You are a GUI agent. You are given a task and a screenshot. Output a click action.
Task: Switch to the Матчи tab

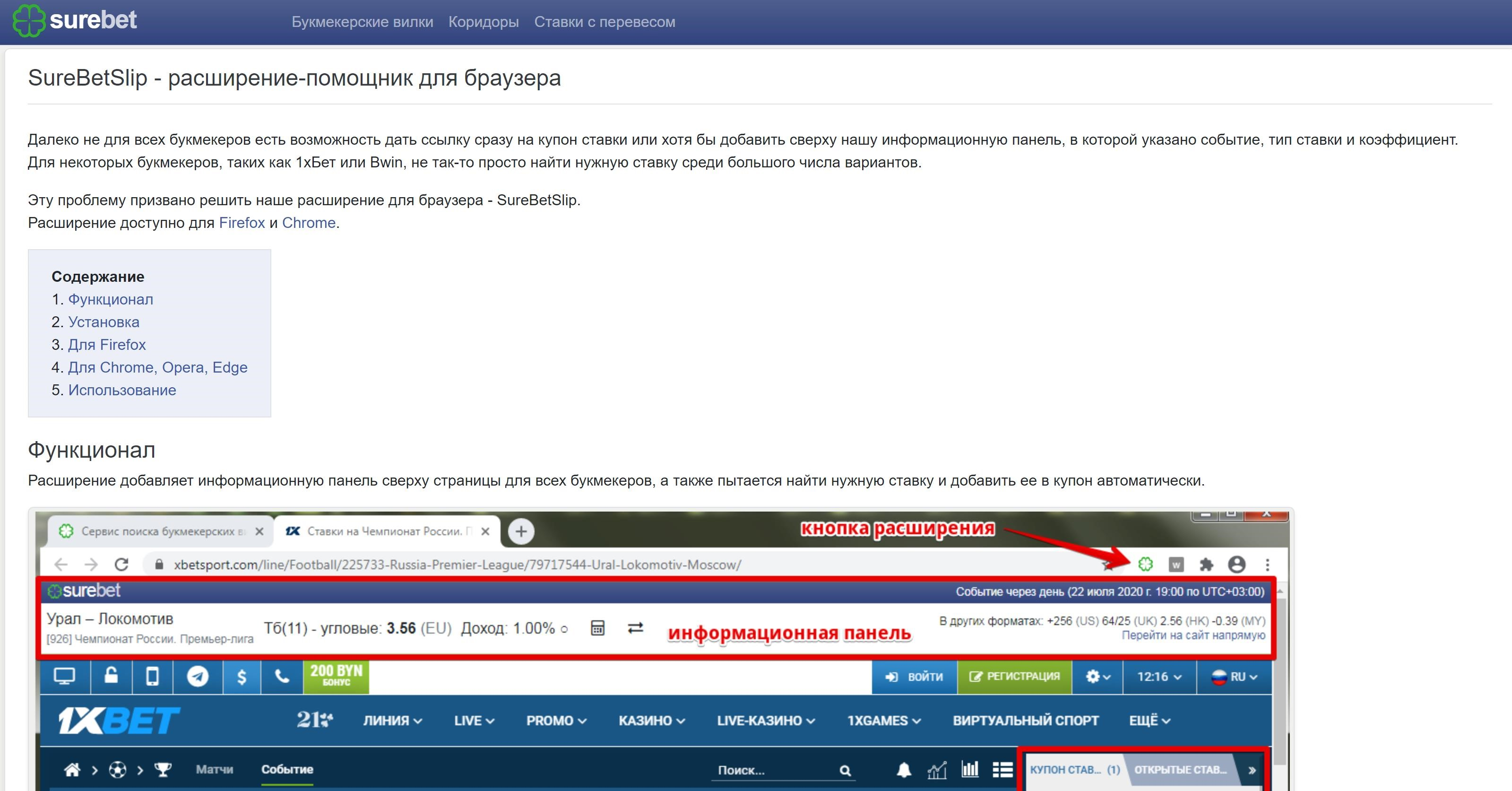[214, 769]
